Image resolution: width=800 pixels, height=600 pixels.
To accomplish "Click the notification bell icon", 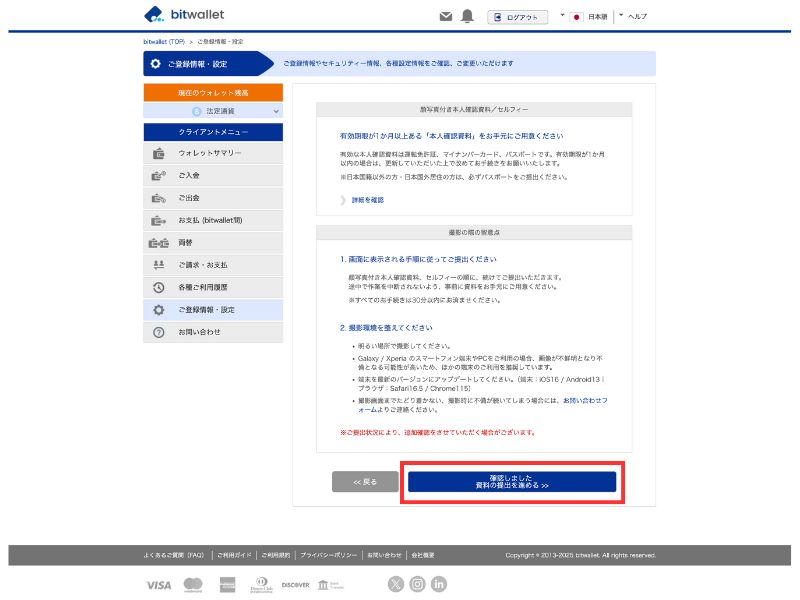I will 467,15.
